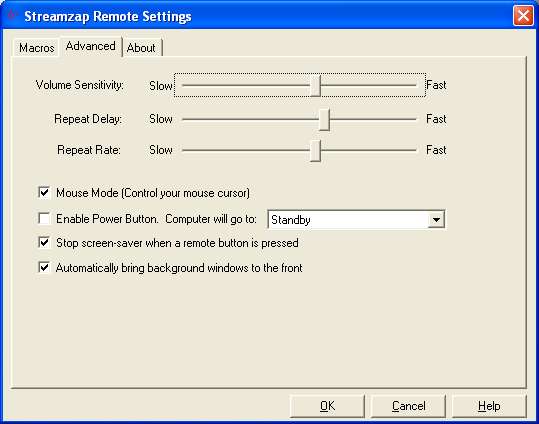Untick Stop screen-saver when a remote button is pressed
This screenshot has height=424, width=539.
coord(44,242)
